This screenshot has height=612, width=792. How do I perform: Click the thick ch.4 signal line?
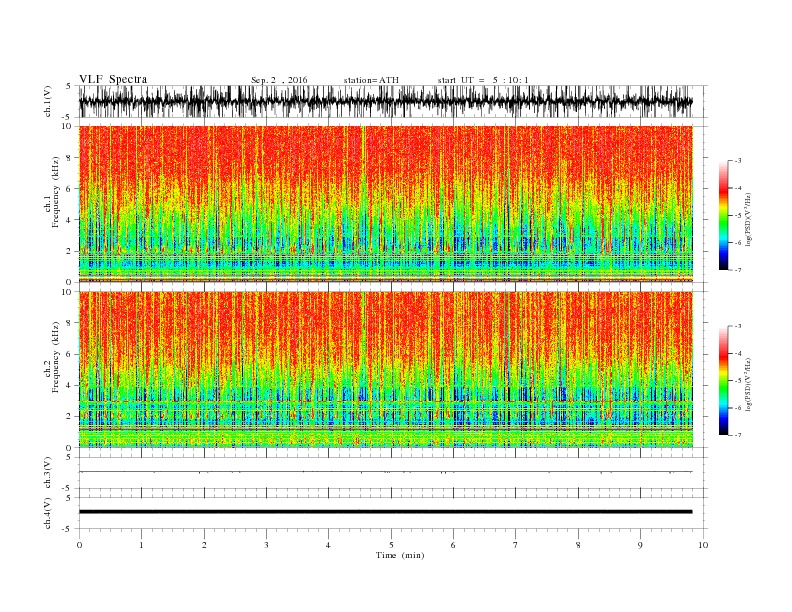[385, 512]
